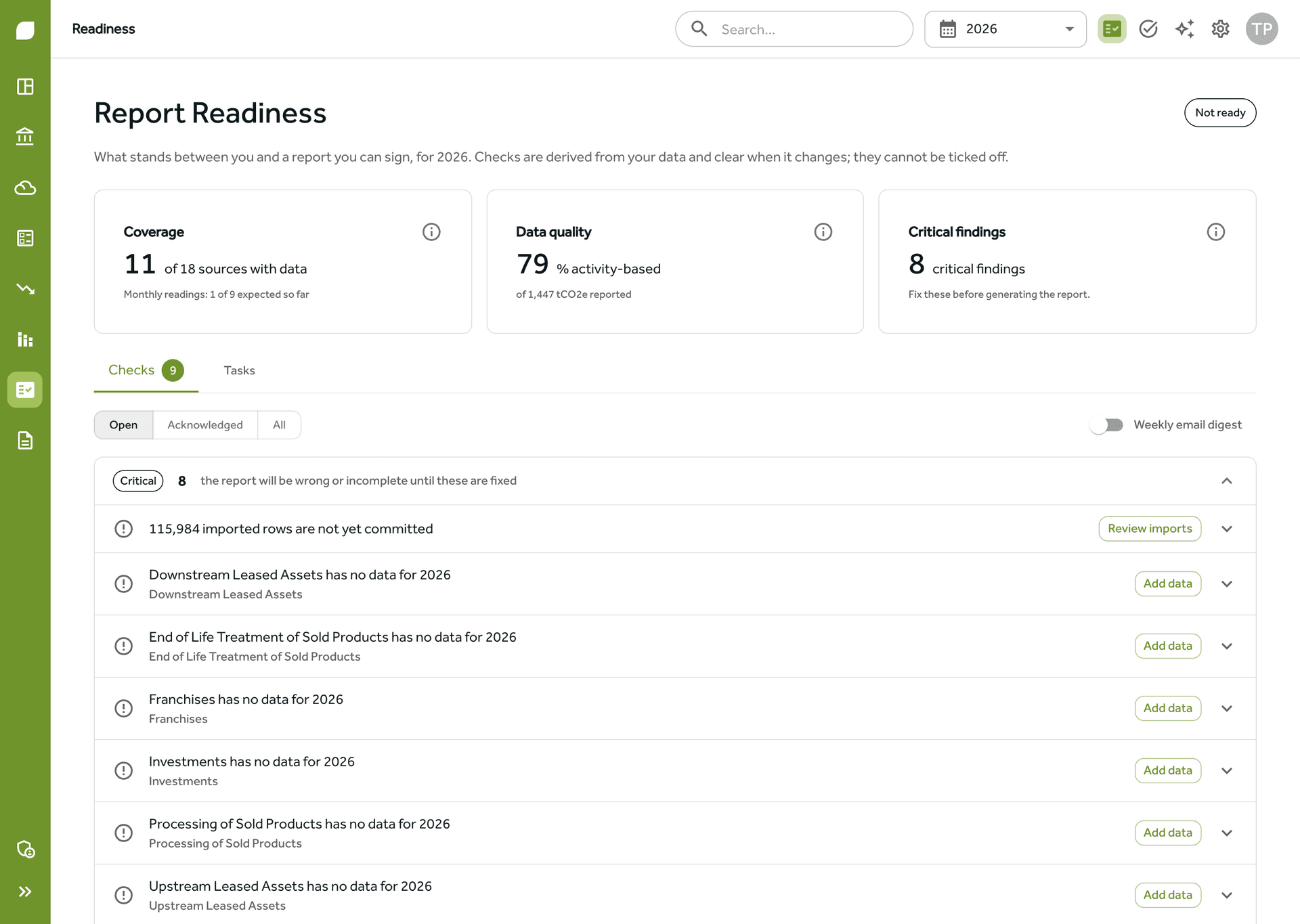Select the Acknowledged filter segment
The image size is (1300, 924).
[x=205, y=425]
